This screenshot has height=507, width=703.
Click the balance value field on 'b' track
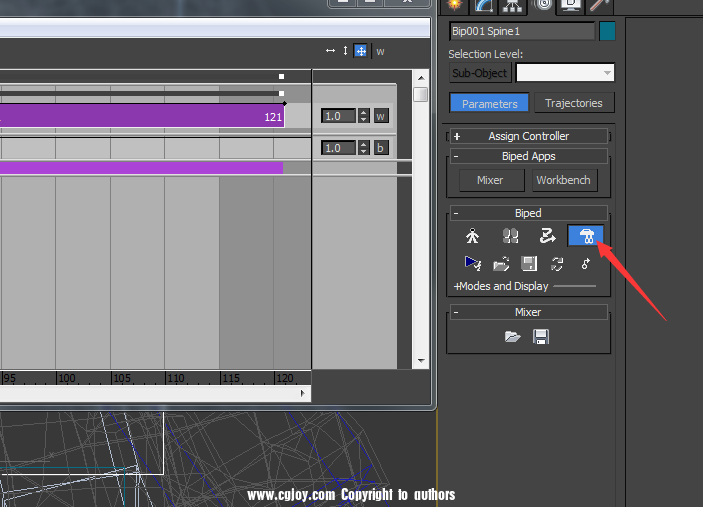(x=338, y=148)
